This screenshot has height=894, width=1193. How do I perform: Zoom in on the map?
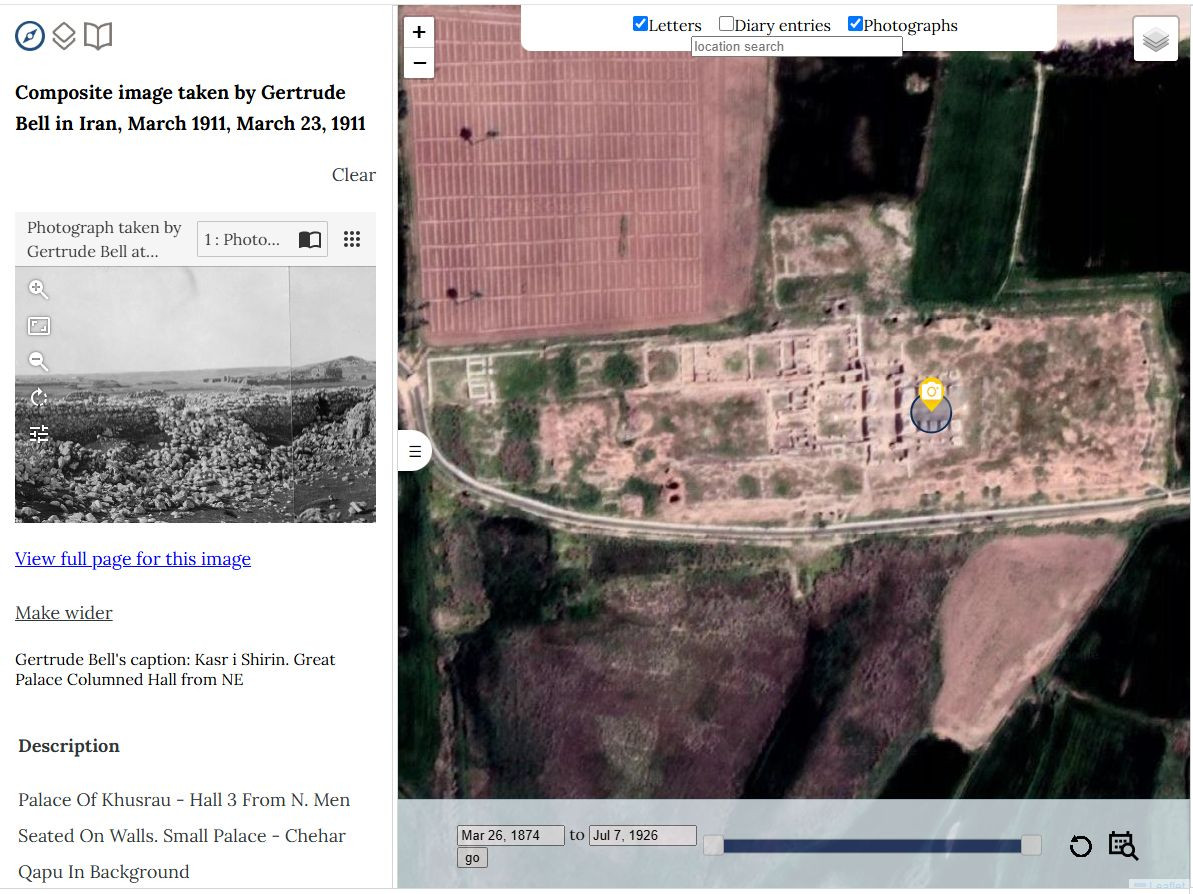pos(418,32)
